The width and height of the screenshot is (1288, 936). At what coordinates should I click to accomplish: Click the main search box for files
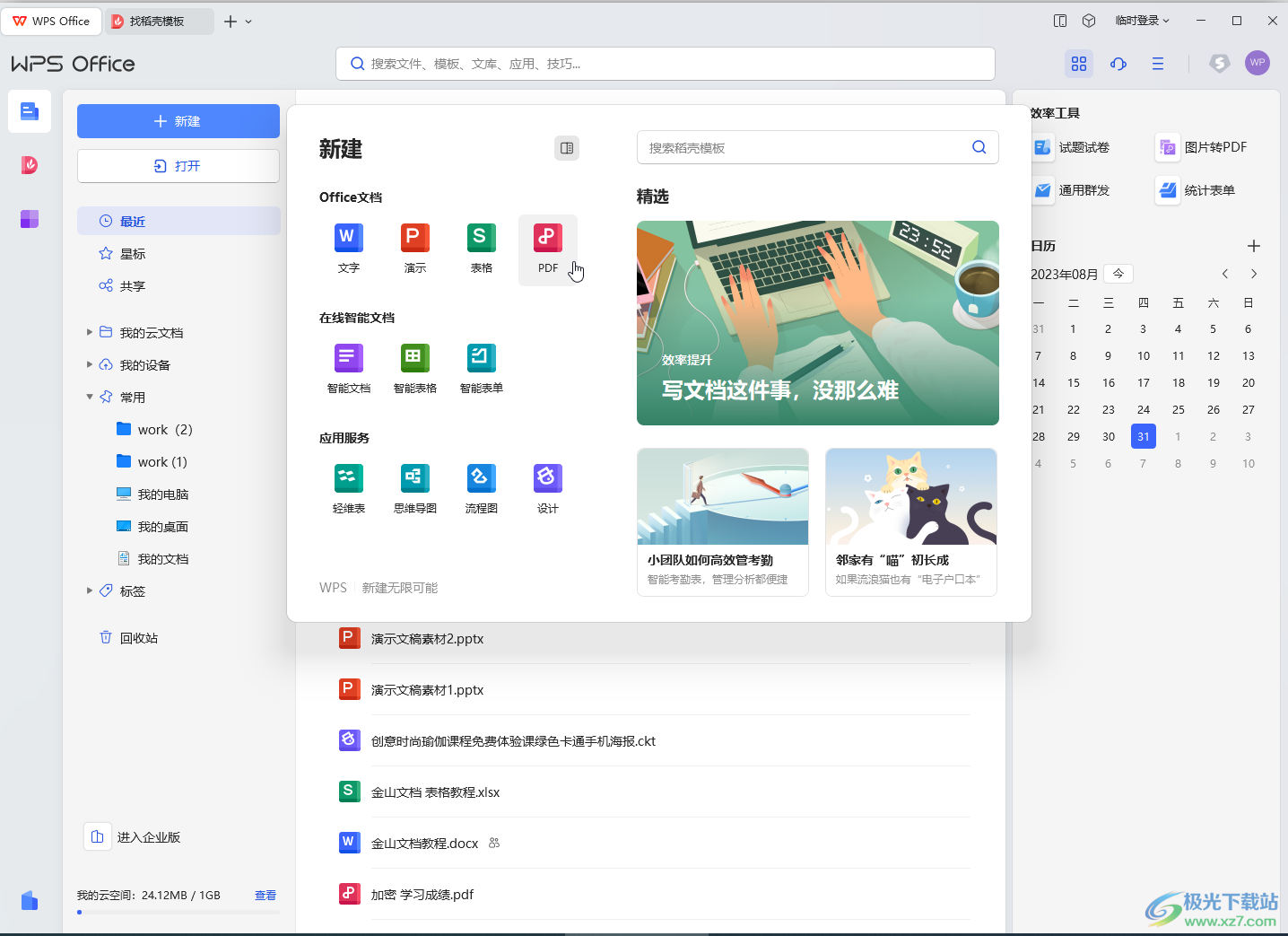pos(665,64)
